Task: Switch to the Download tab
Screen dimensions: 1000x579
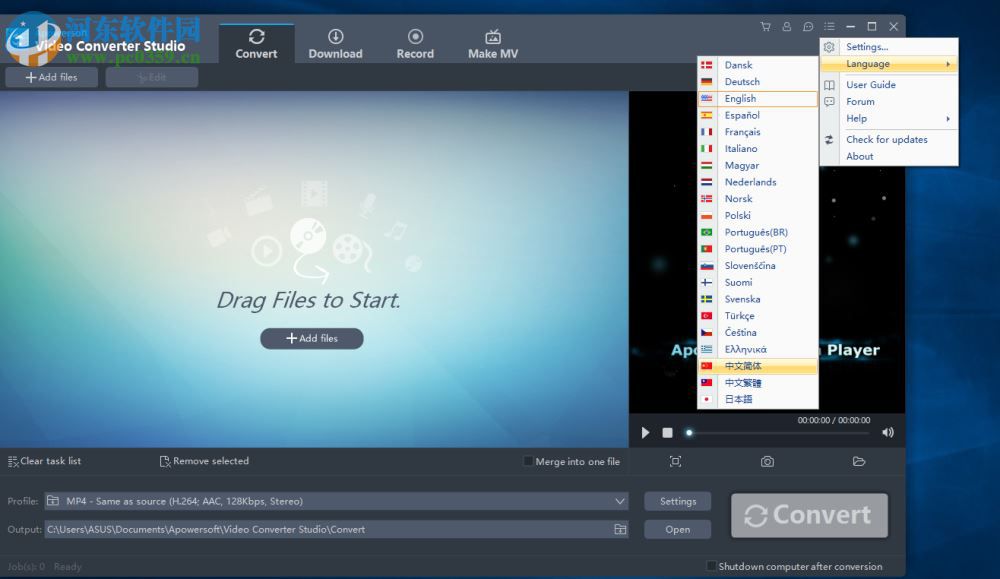Action: click(335, 44)
